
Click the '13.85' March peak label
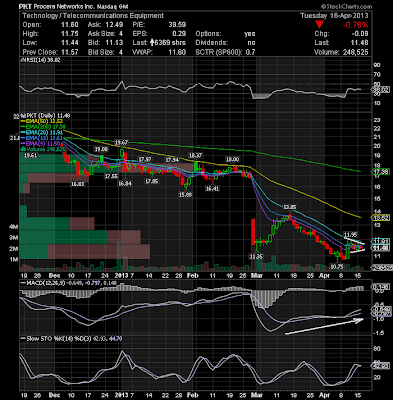pos(290,207)
